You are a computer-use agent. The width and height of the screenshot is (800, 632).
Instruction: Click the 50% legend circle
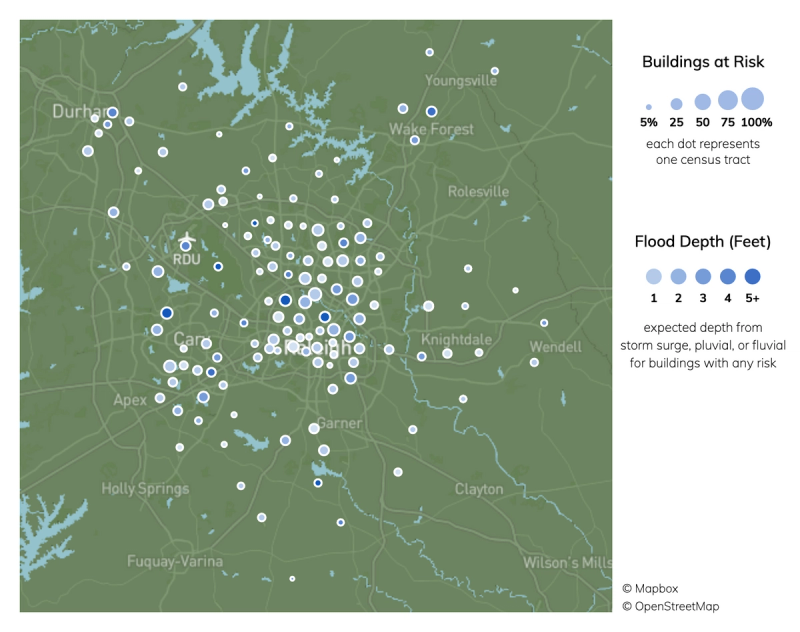(702, 100)
